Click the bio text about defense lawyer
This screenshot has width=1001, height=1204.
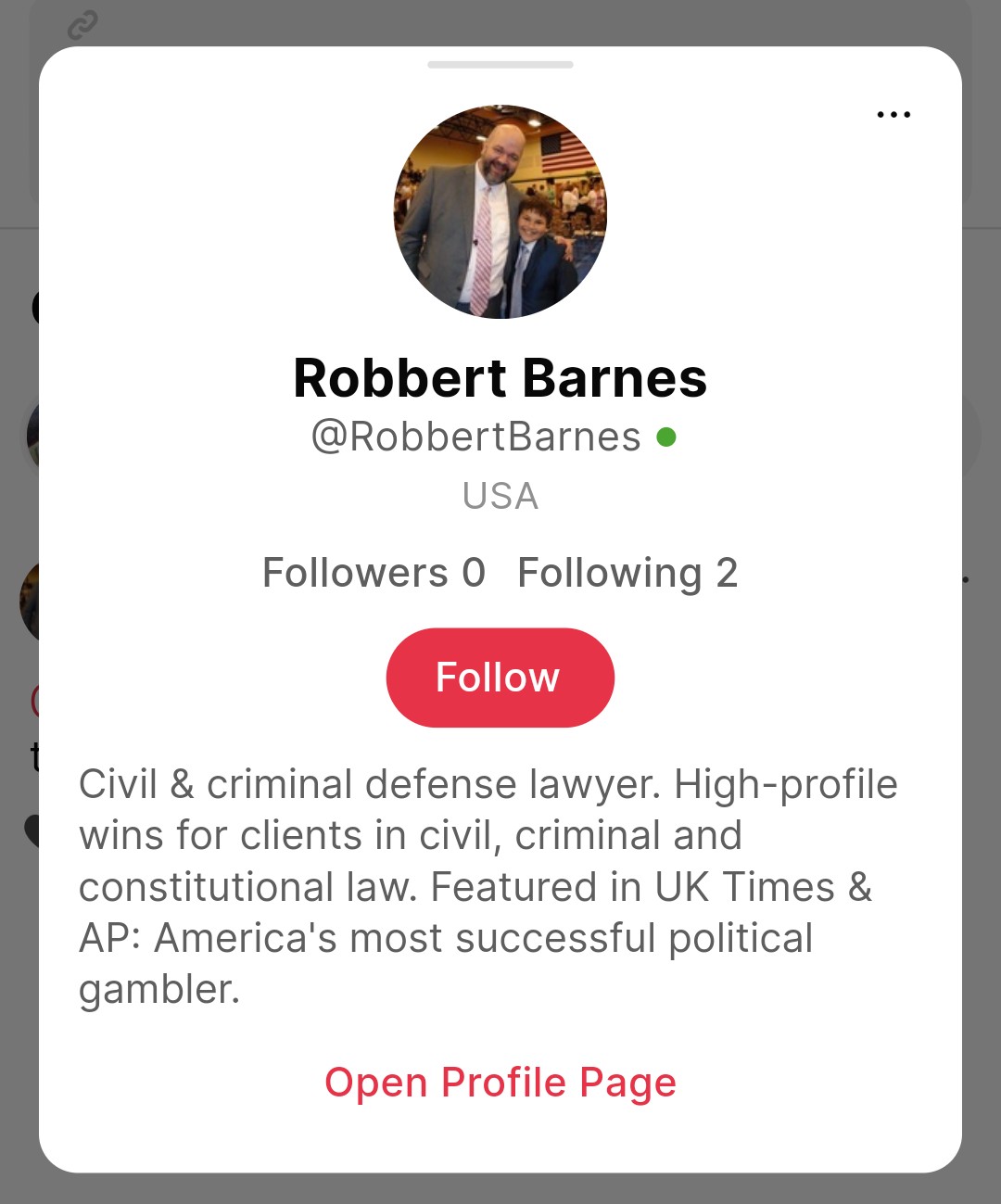(488, 885)
